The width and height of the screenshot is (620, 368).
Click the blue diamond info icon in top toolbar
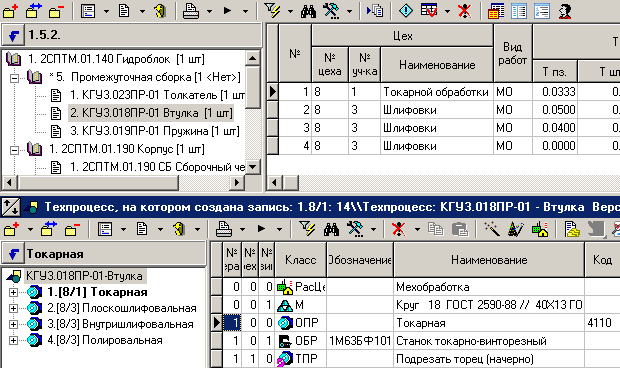(406, 11)
